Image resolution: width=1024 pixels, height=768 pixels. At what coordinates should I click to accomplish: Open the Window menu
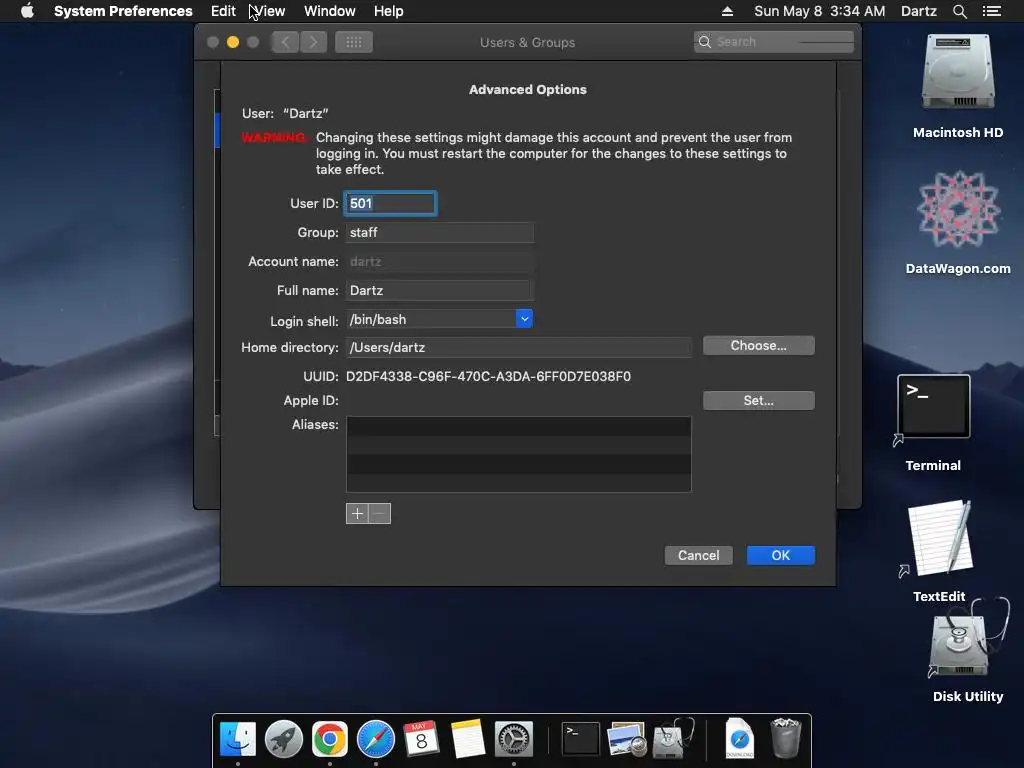coord(330,11)
